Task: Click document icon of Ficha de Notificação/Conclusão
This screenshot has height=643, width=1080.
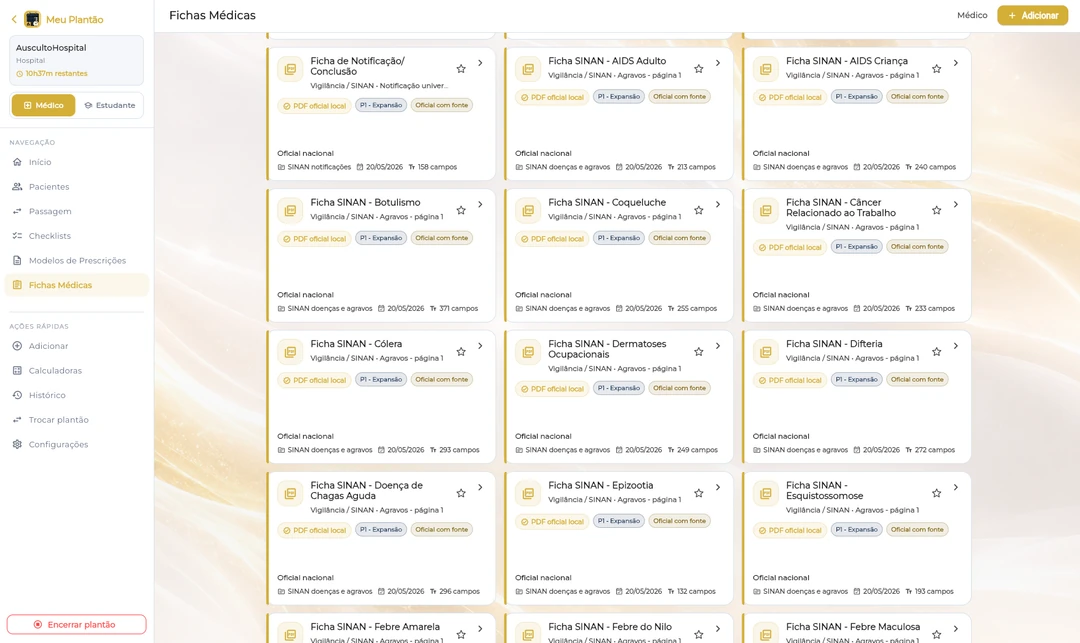Action: 290,69
